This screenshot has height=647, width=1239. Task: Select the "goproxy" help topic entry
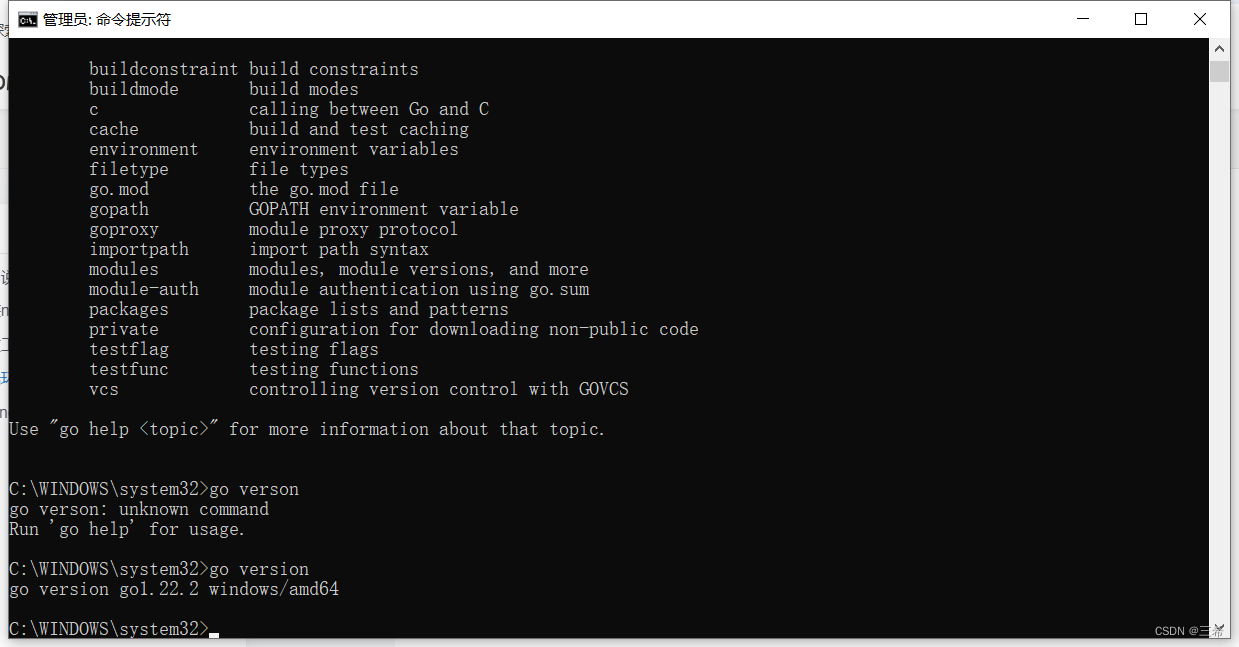click(x=123, y=229)
